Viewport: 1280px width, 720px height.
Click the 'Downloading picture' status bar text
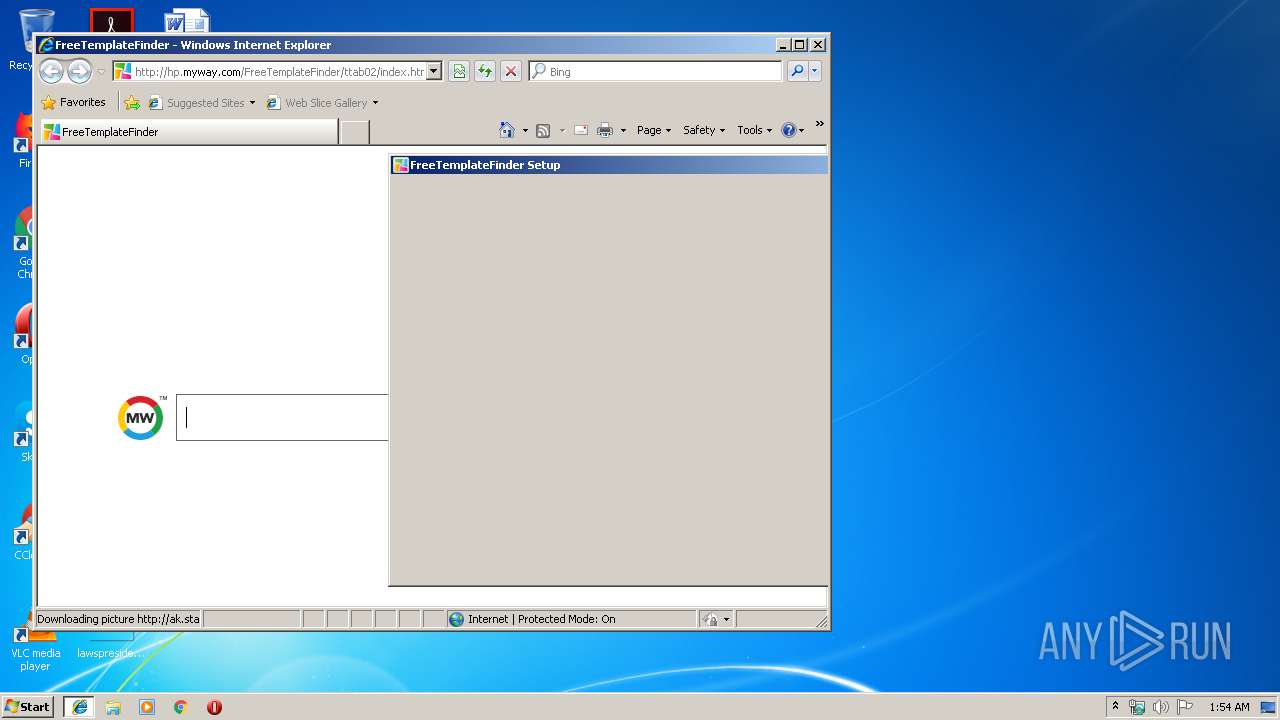coord(118,619)
